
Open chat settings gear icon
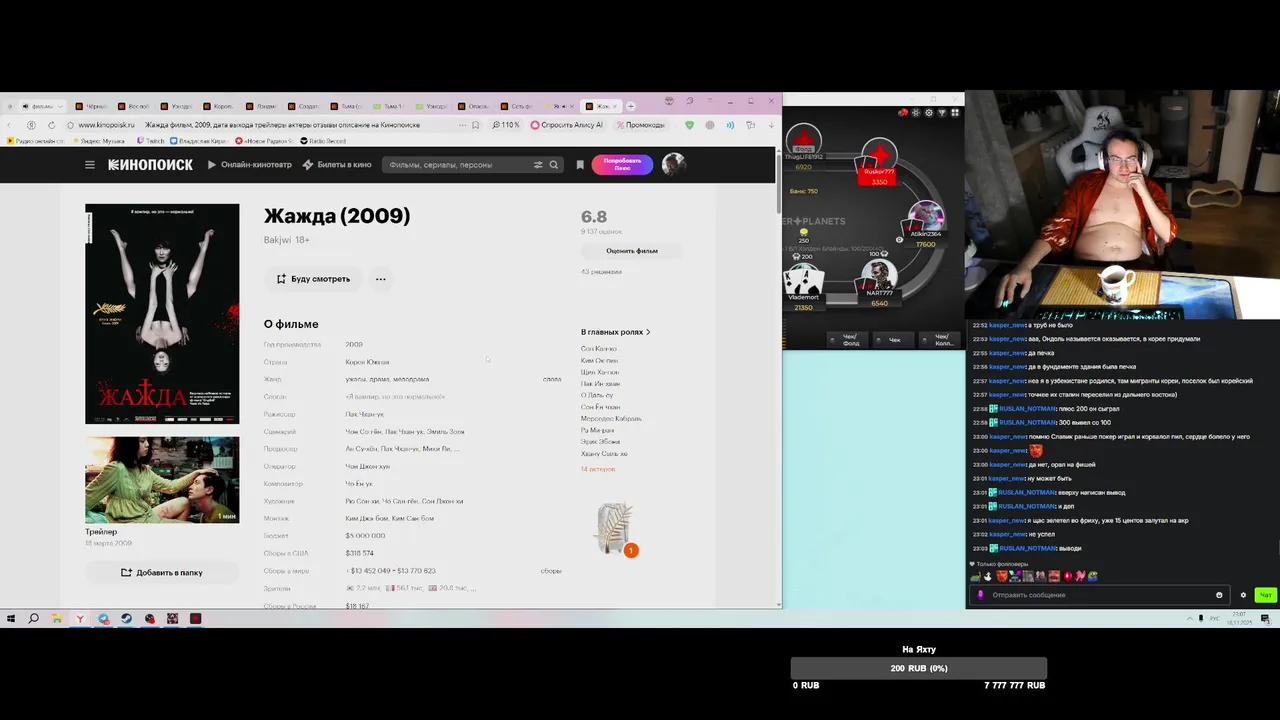click(1243, 595)
